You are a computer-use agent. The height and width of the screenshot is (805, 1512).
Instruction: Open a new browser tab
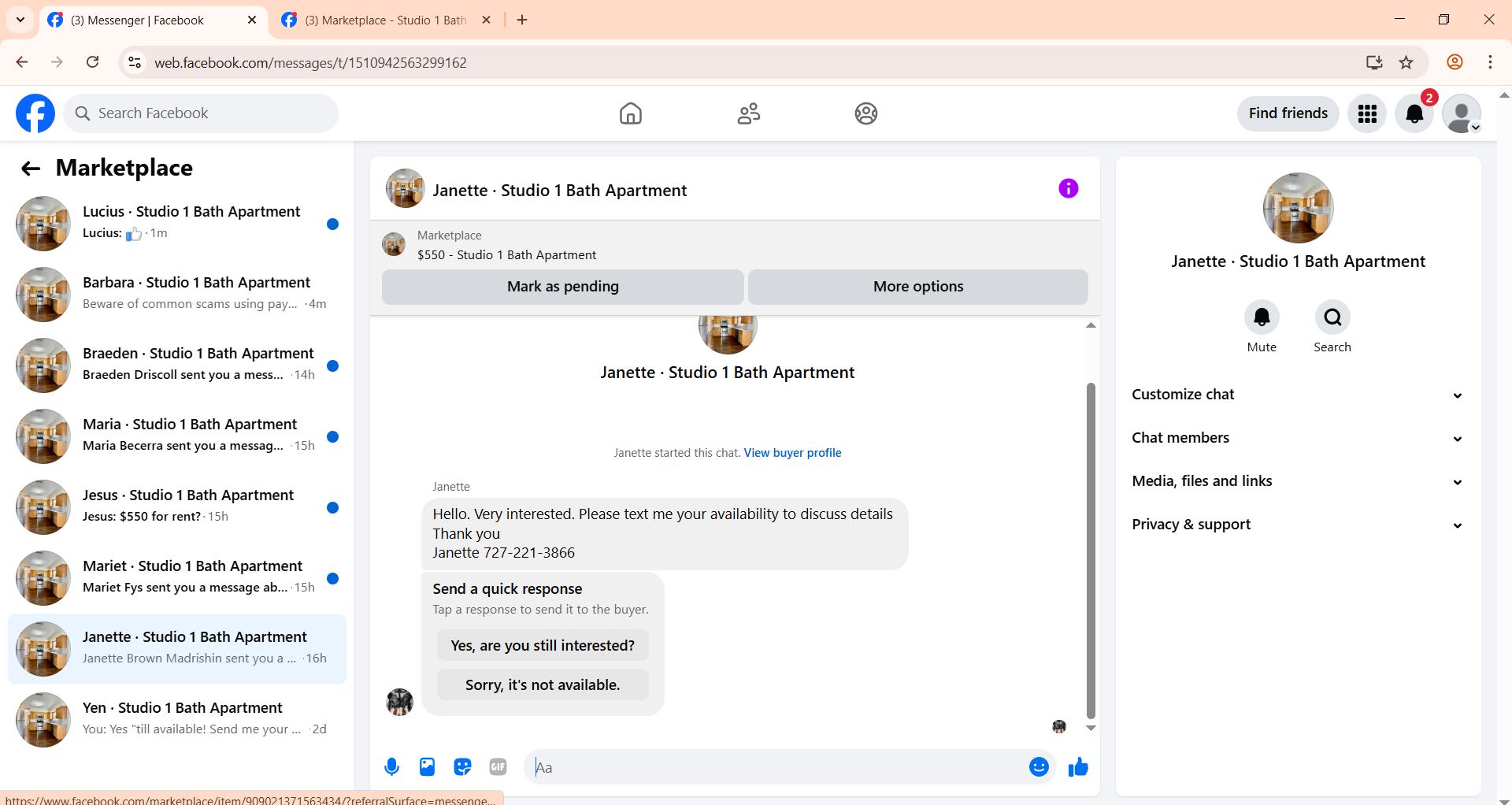tap(522, 20)
